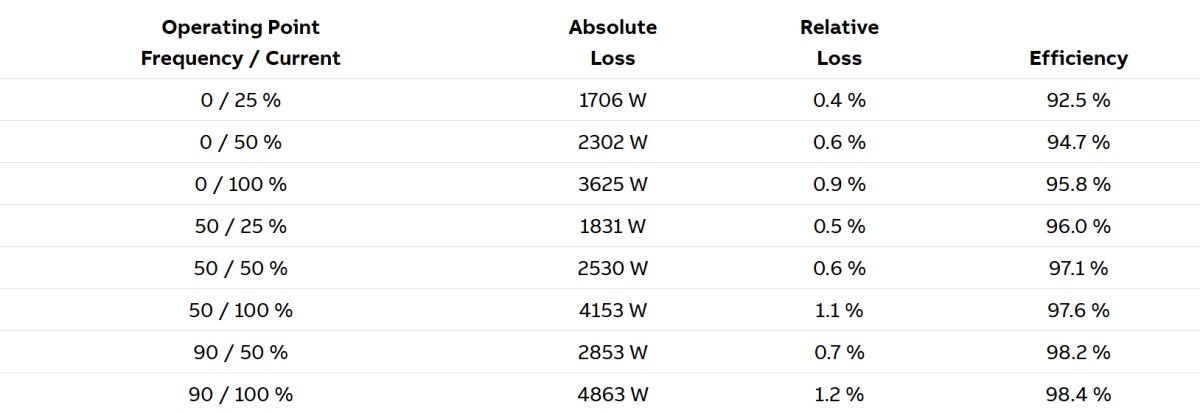Select the 50 / 25 % operating point cell
1200x413 pixels.
click(240, 226)
